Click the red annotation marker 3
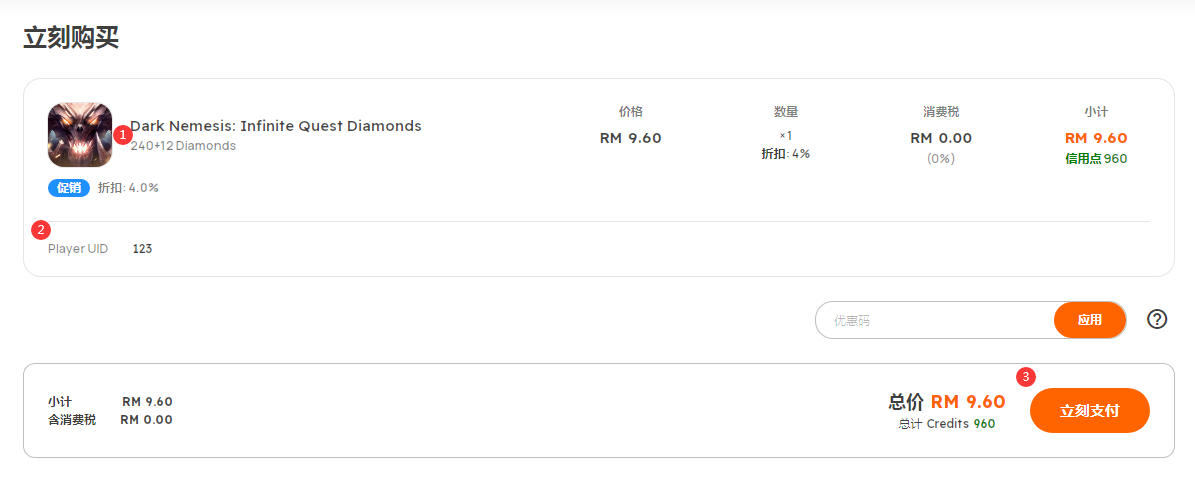The height and width of the screenshot is (503, 1195). 1027,376
